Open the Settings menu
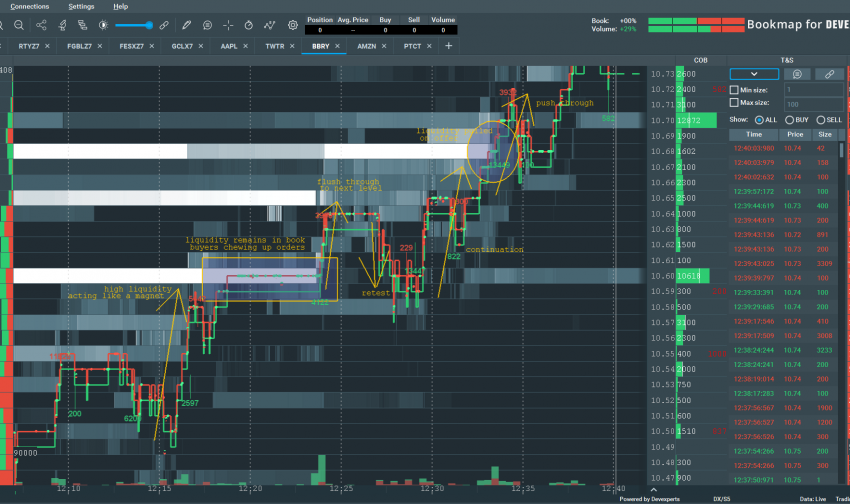 [x=81, y=6]
